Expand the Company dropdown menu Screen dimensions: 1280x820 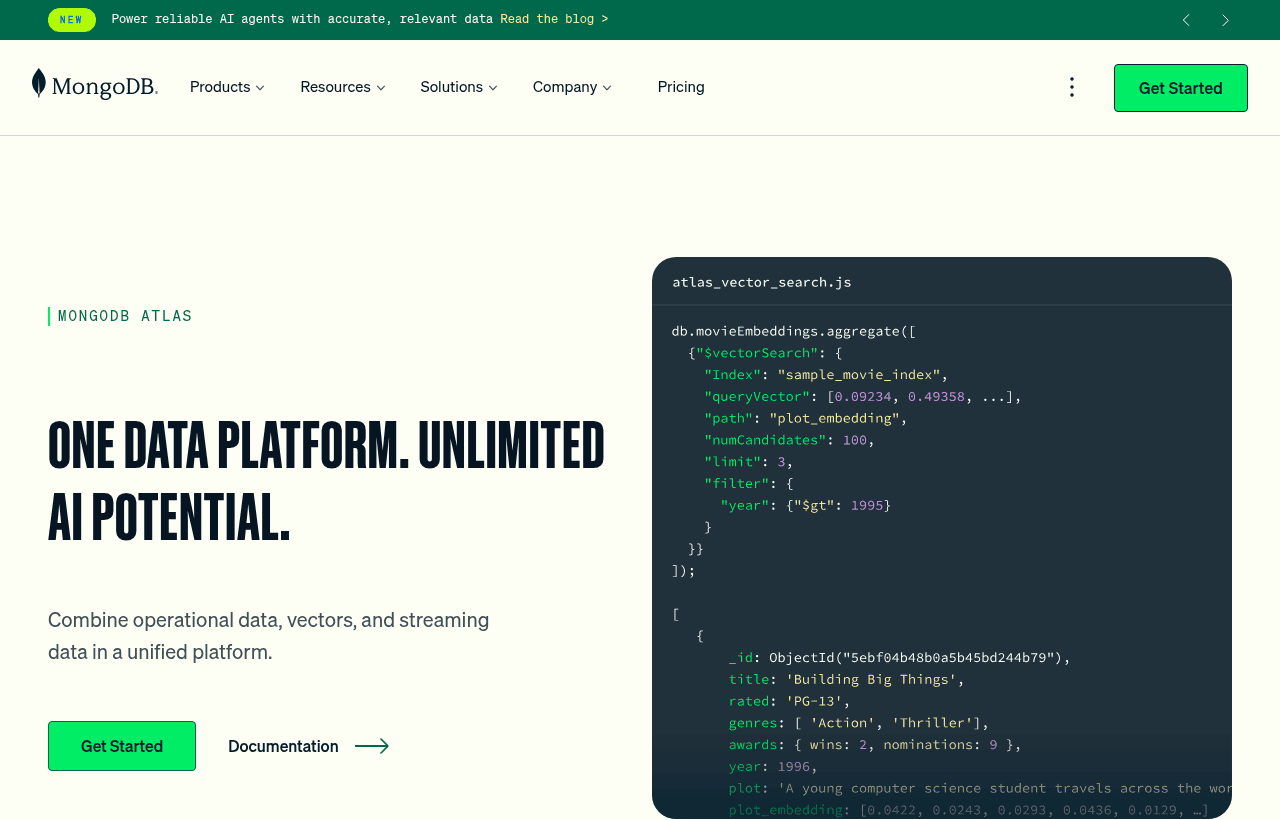coord(572,87)
